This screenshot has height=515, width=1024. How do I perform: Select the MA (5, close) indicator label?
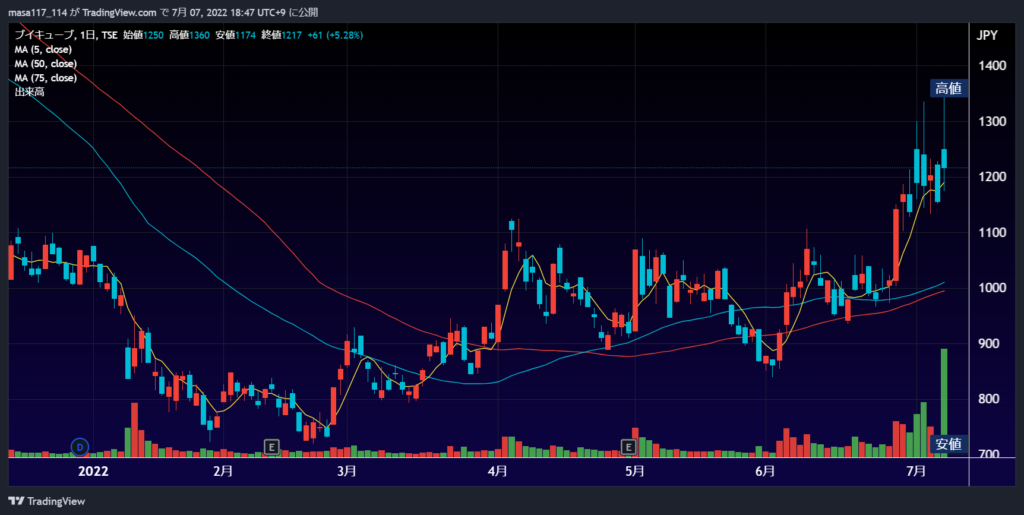[x=43, y=50]
